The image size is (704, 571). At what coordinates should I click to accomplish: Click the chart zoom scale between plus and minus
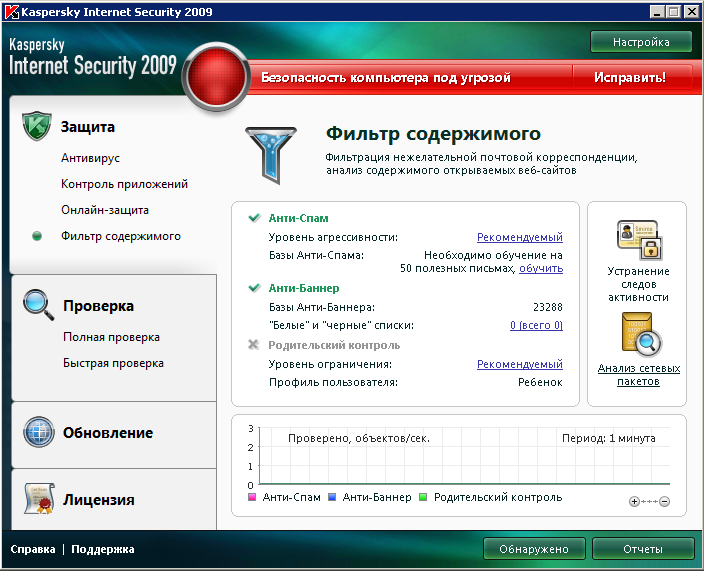(x=649, y=501)
